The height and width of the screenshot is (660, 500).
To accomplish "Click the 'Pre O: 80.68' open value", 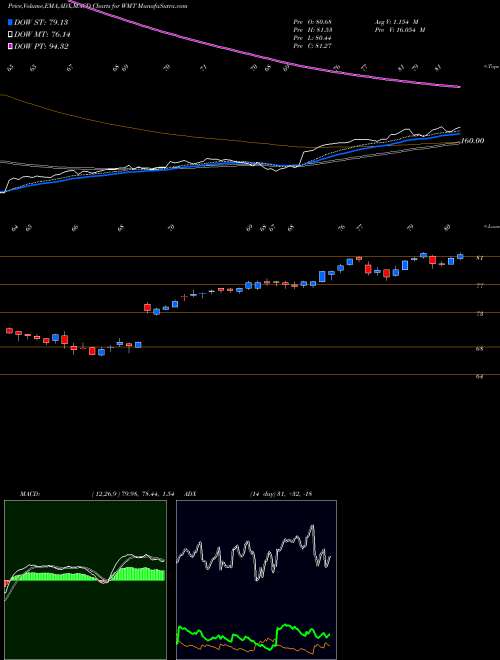I will 314,21.
